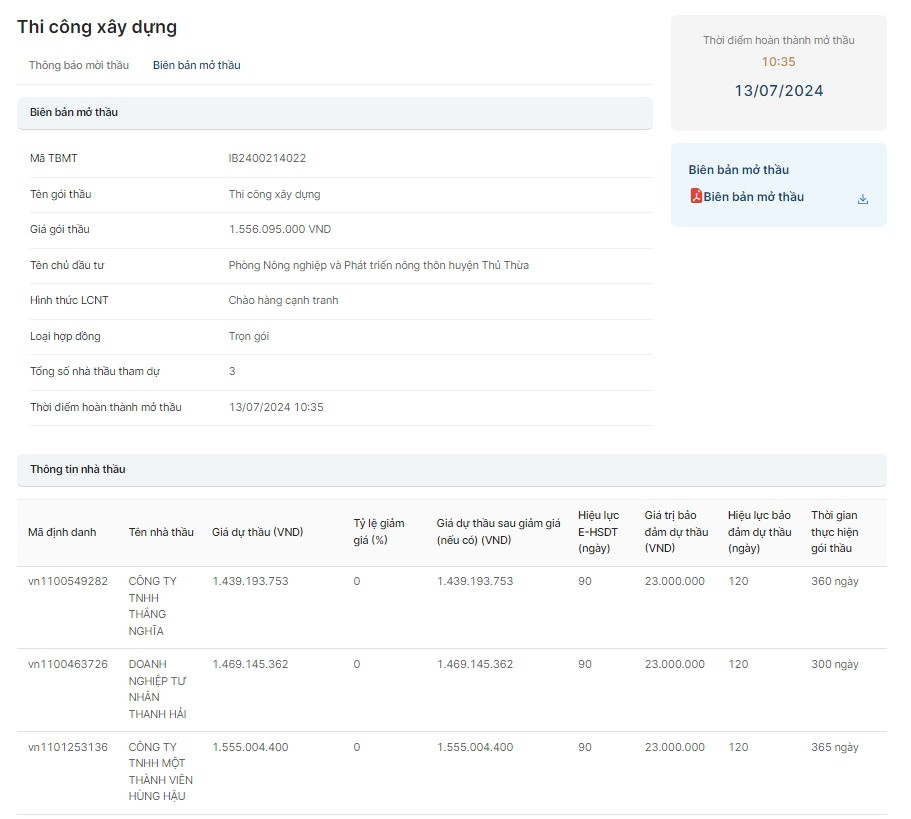
Task: Select bidder ID vn1100463726
Action: (68, 664)
